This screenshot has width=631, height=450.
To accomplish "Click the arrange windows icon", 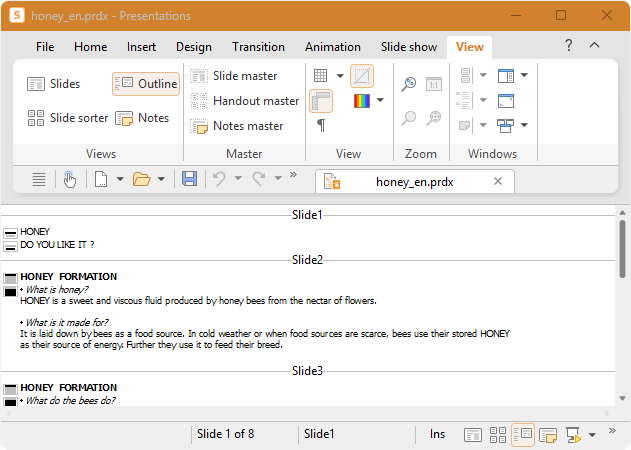I will tap(506, 126).
